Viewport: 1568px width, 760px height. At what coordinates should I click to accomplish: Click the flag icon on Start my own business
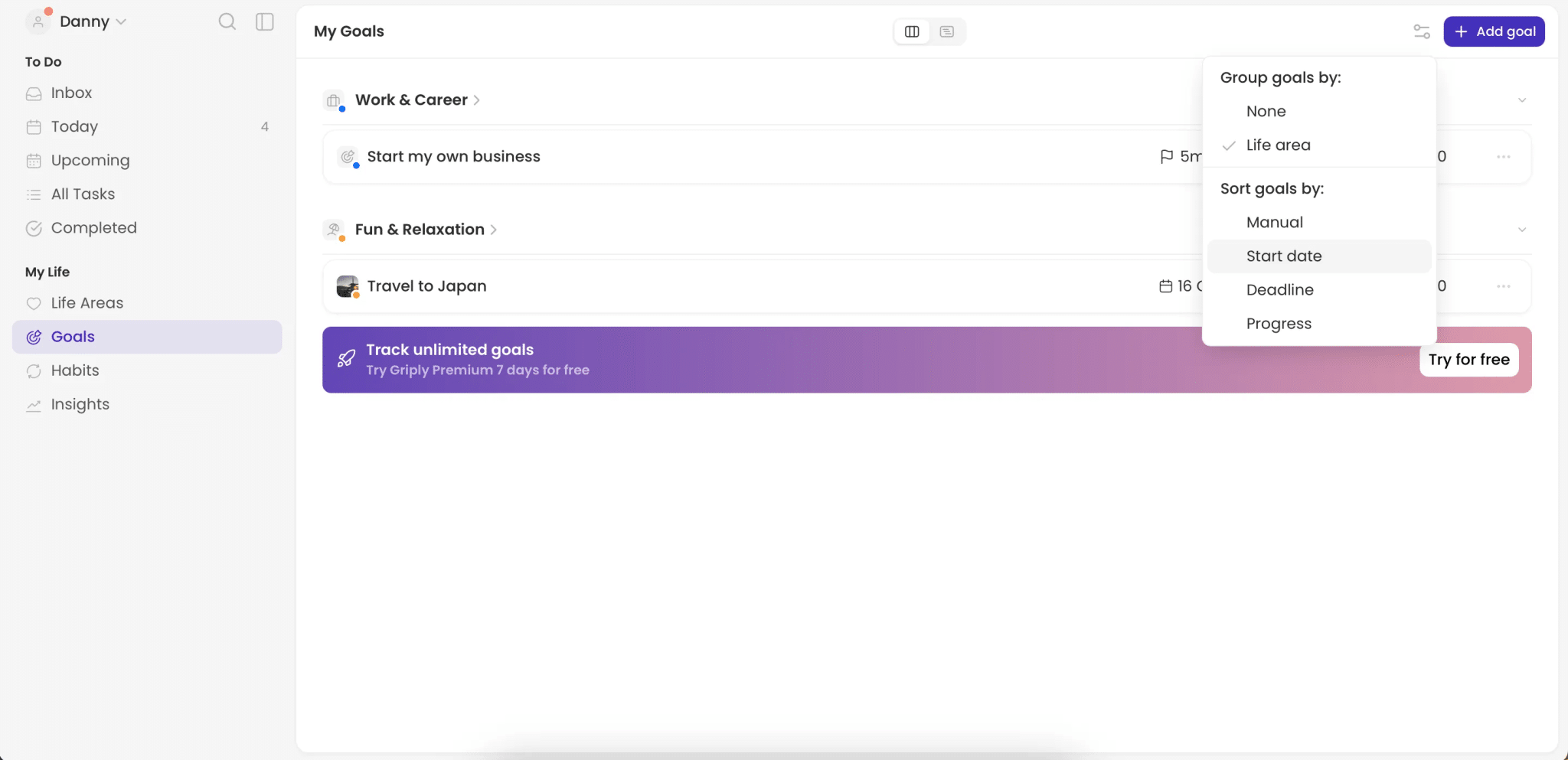click(1167, 156)
